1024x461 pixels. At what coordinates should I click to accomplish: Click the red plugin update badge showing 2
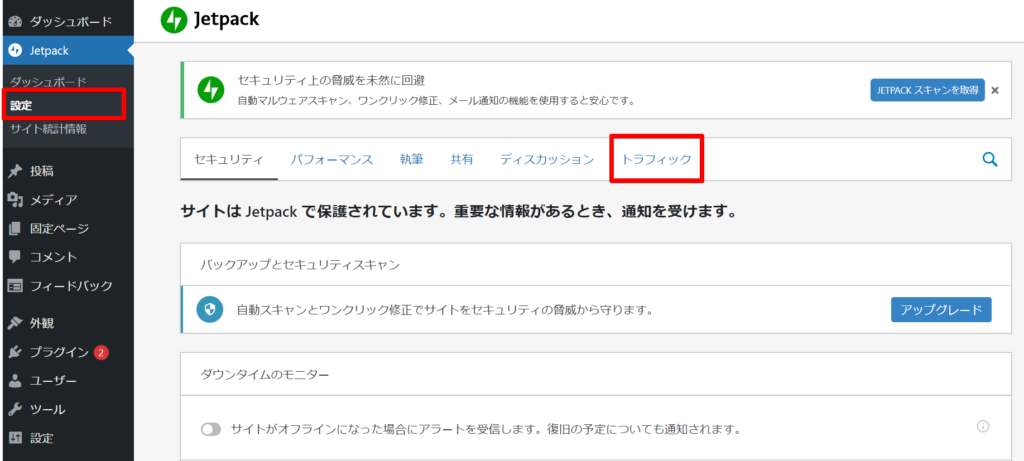click(101, 353)
